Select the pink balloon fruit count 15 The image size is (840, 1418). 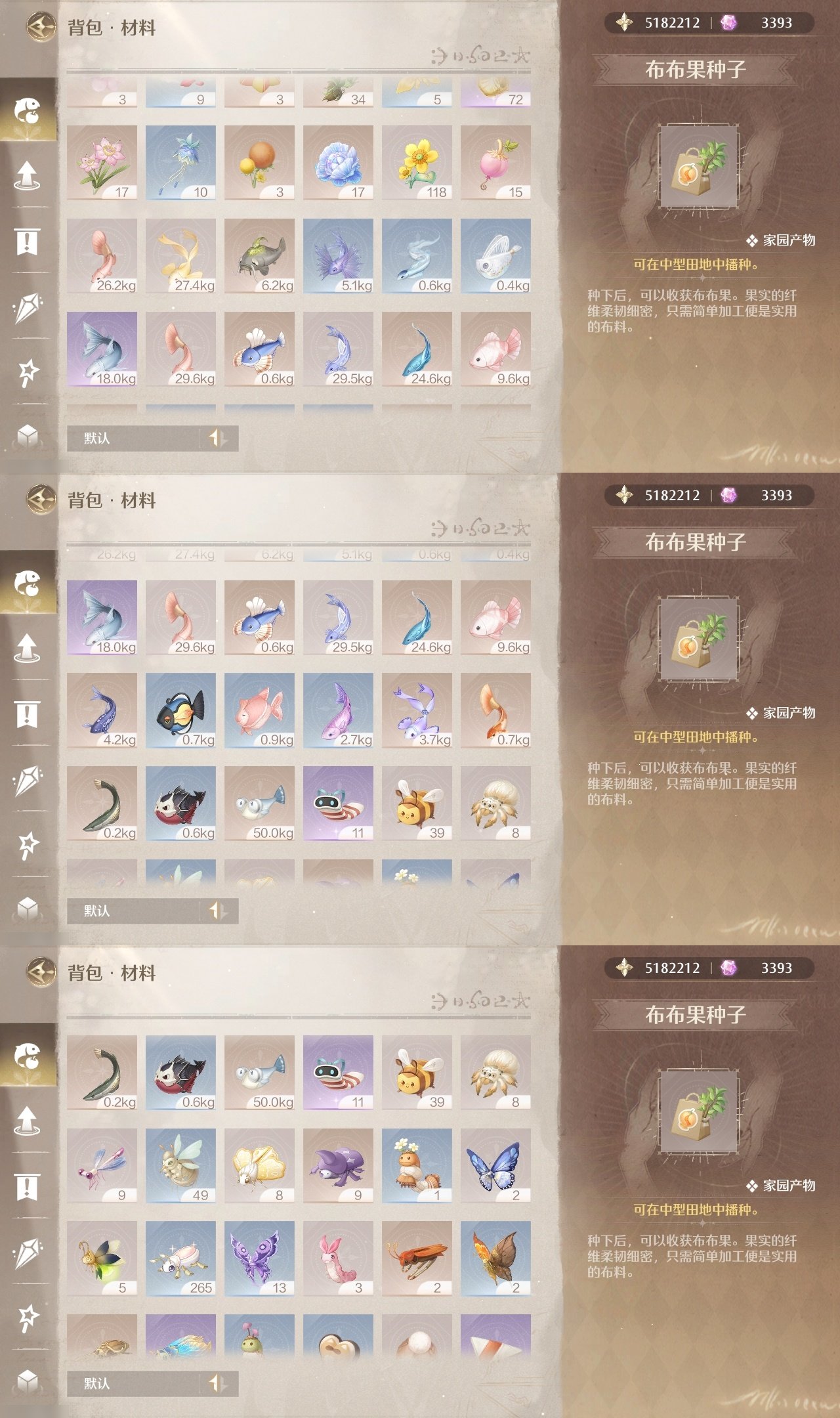coord(495,163)
